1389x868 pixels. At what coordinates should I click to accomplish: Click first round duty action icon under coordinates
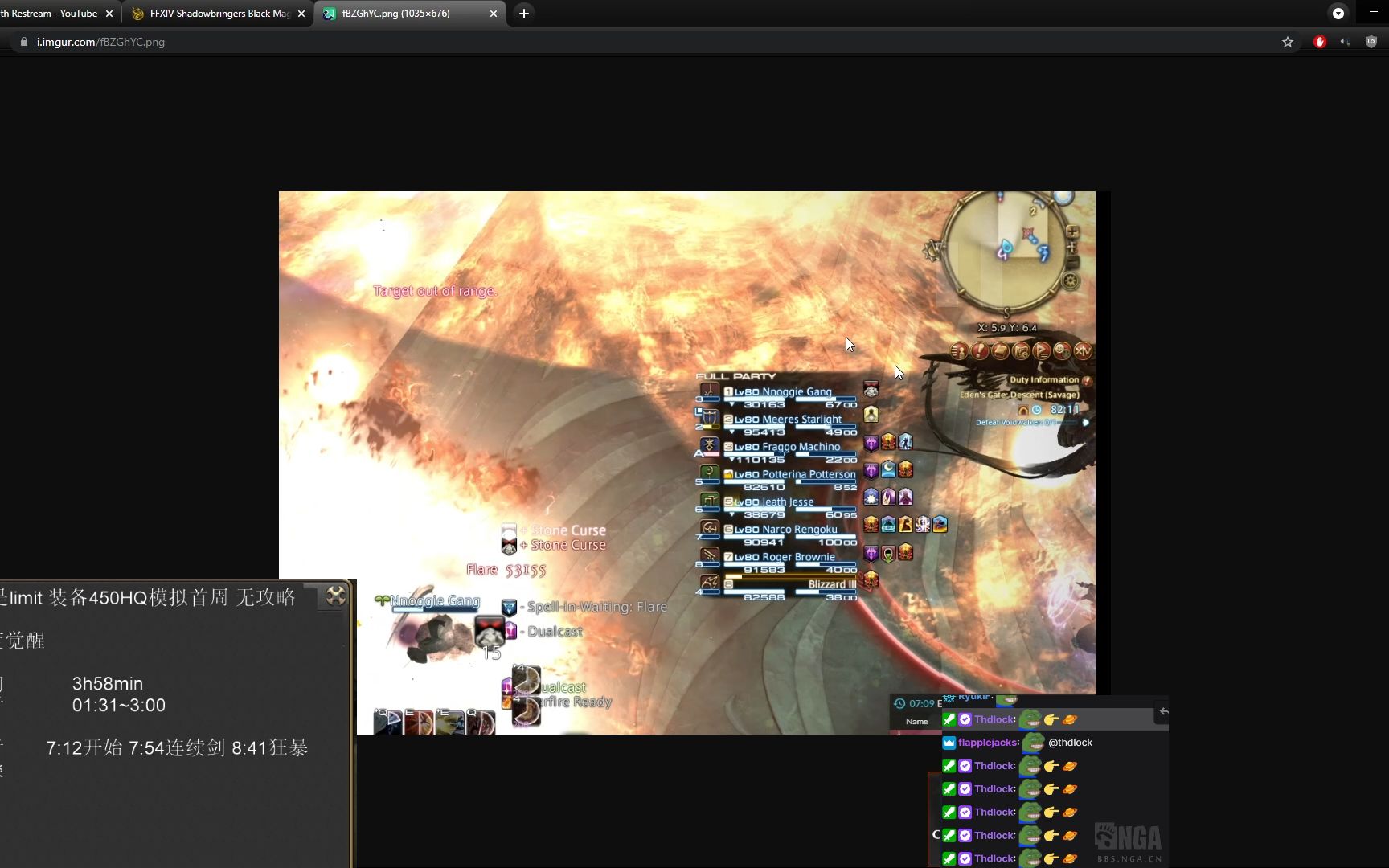click(958, 351)
